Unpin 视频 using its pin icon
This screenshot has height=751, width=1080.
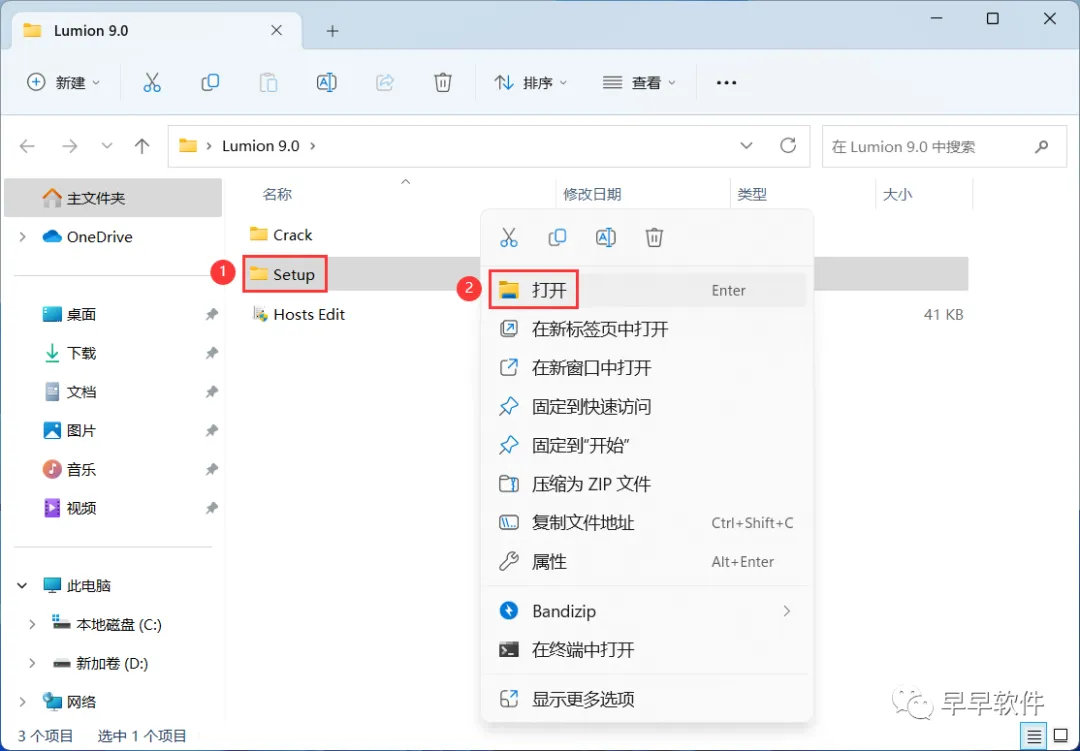point(211,508)
